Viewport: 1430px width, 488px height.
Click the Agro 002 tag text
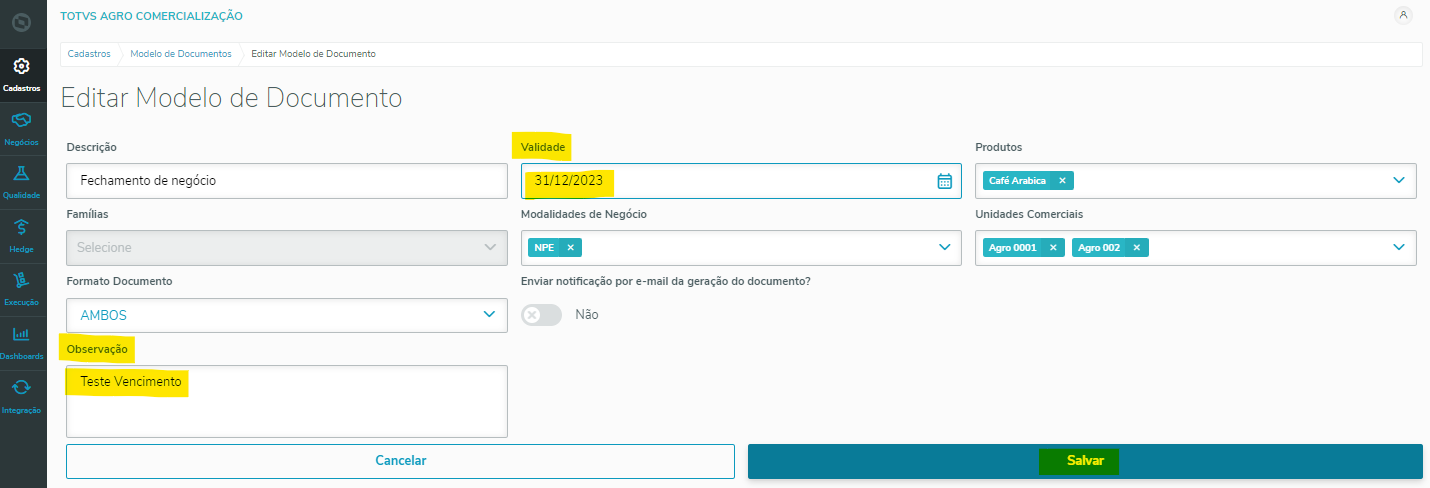coord(1100,247)
